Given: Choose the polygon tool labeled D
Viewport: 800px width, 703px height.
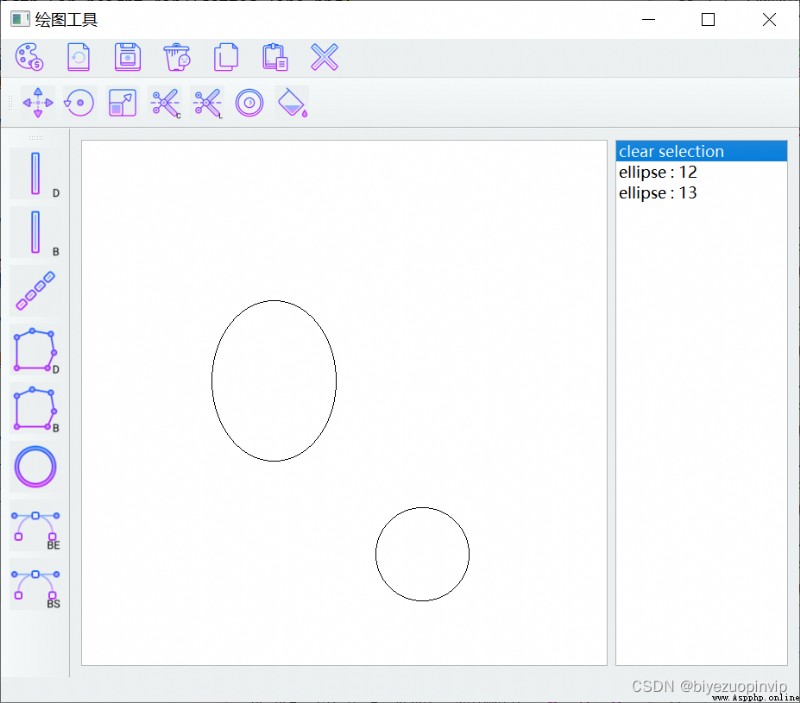Looking at the screenshot, I should [x=36, y=349].
